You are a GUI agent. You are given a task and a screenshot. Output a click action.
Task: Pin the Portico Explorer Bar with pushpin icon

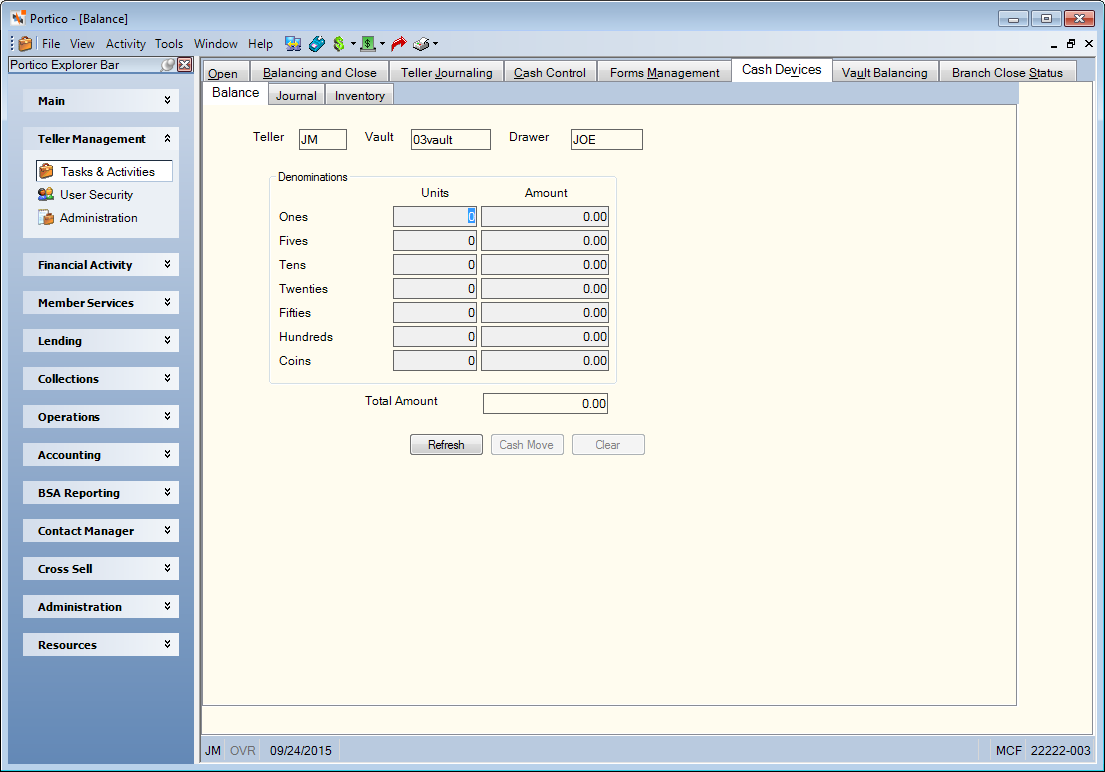pyautogui.click(x=167, y=65)
